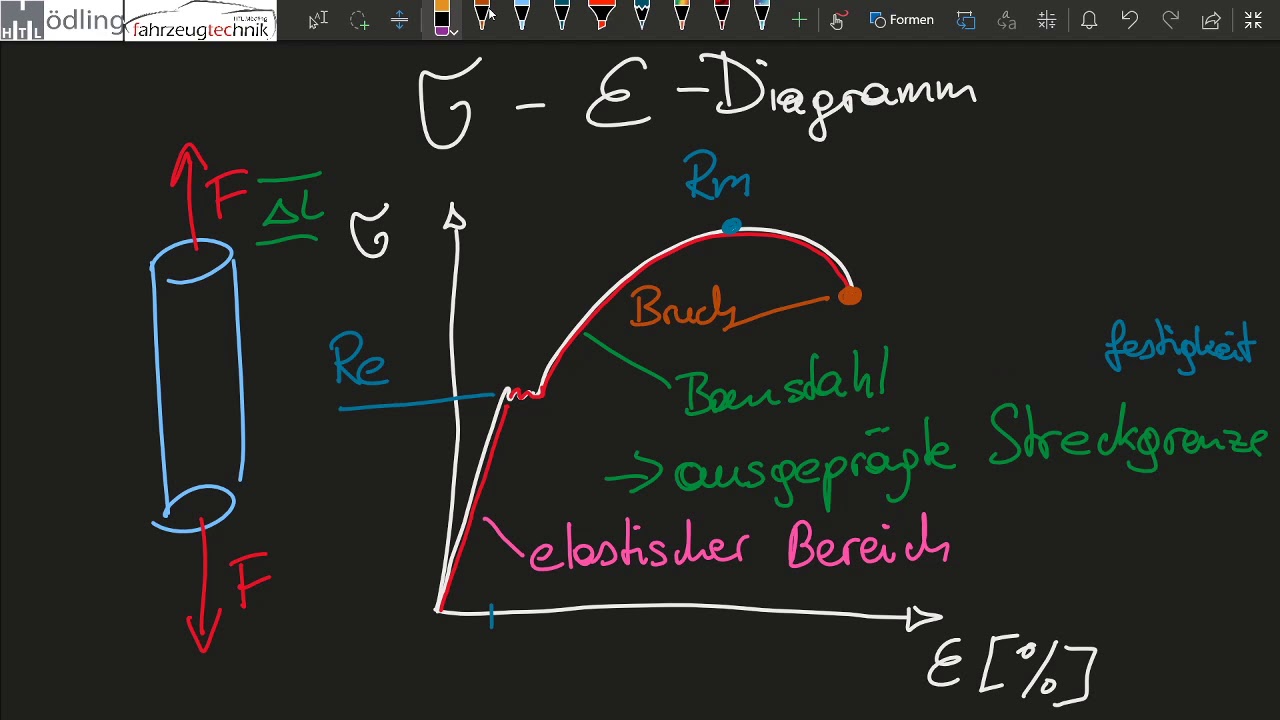
Task: Open the Math assistant icon
Action: (1047, 20)
